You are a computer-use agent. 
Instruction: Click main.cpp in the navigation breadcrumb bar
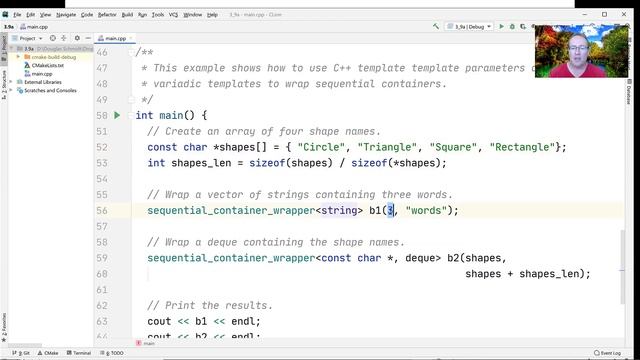click(34, 27)
